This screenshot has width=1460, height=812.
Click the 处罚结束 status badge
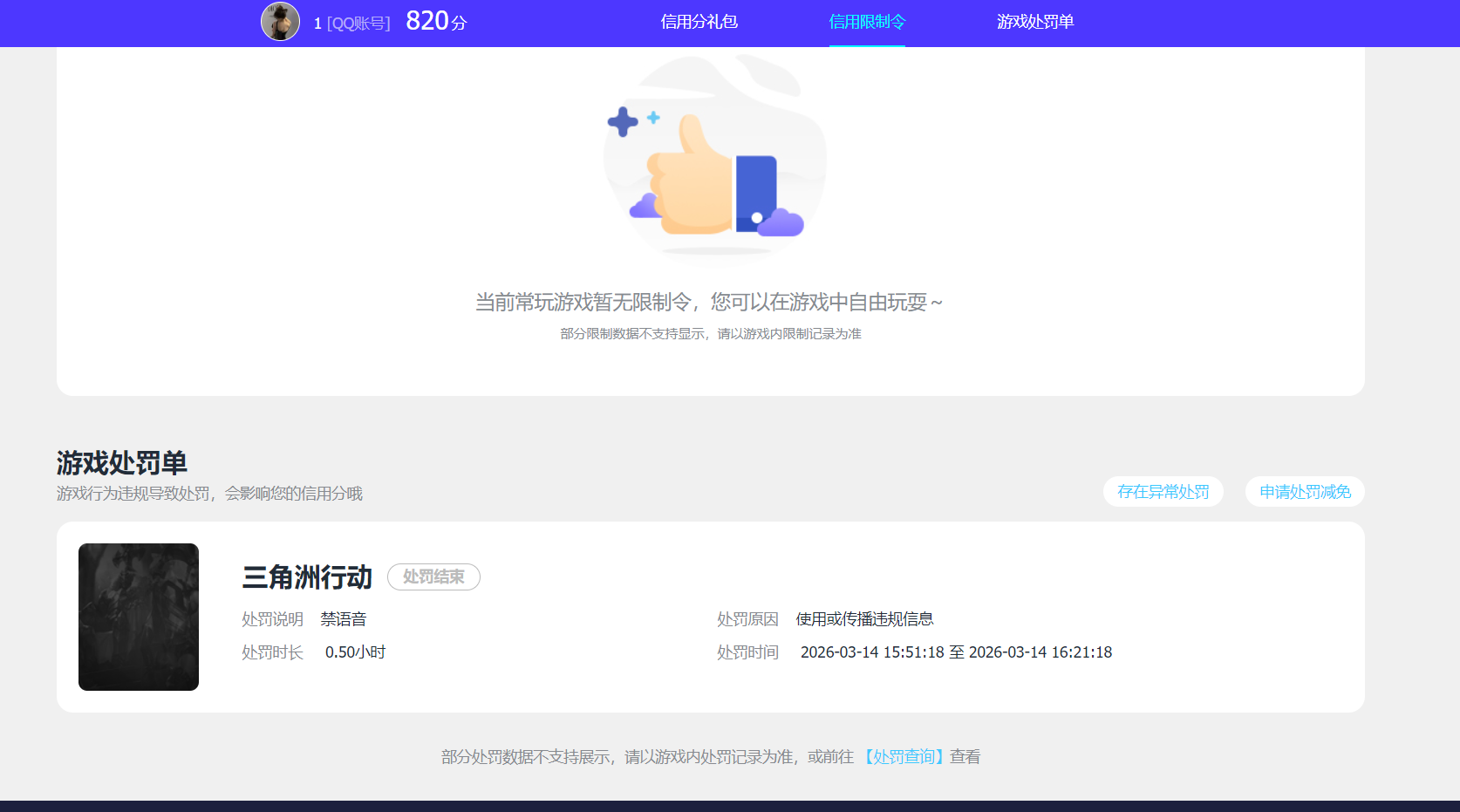[433, 577]
